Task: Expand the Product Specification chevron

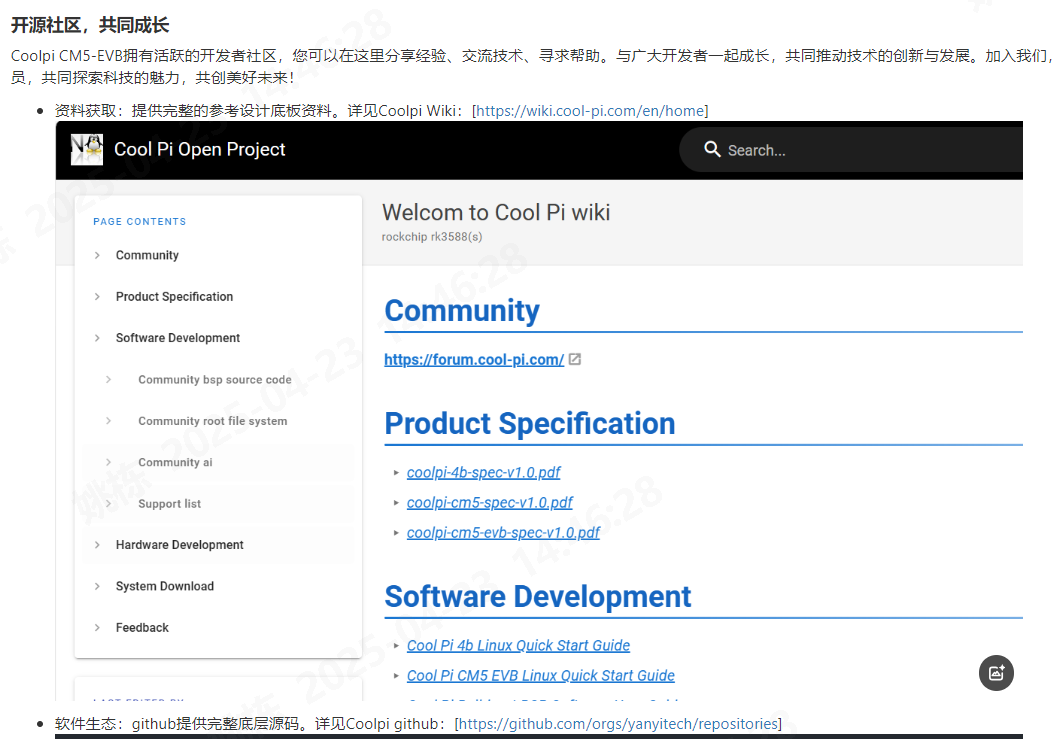Action: 97,297
